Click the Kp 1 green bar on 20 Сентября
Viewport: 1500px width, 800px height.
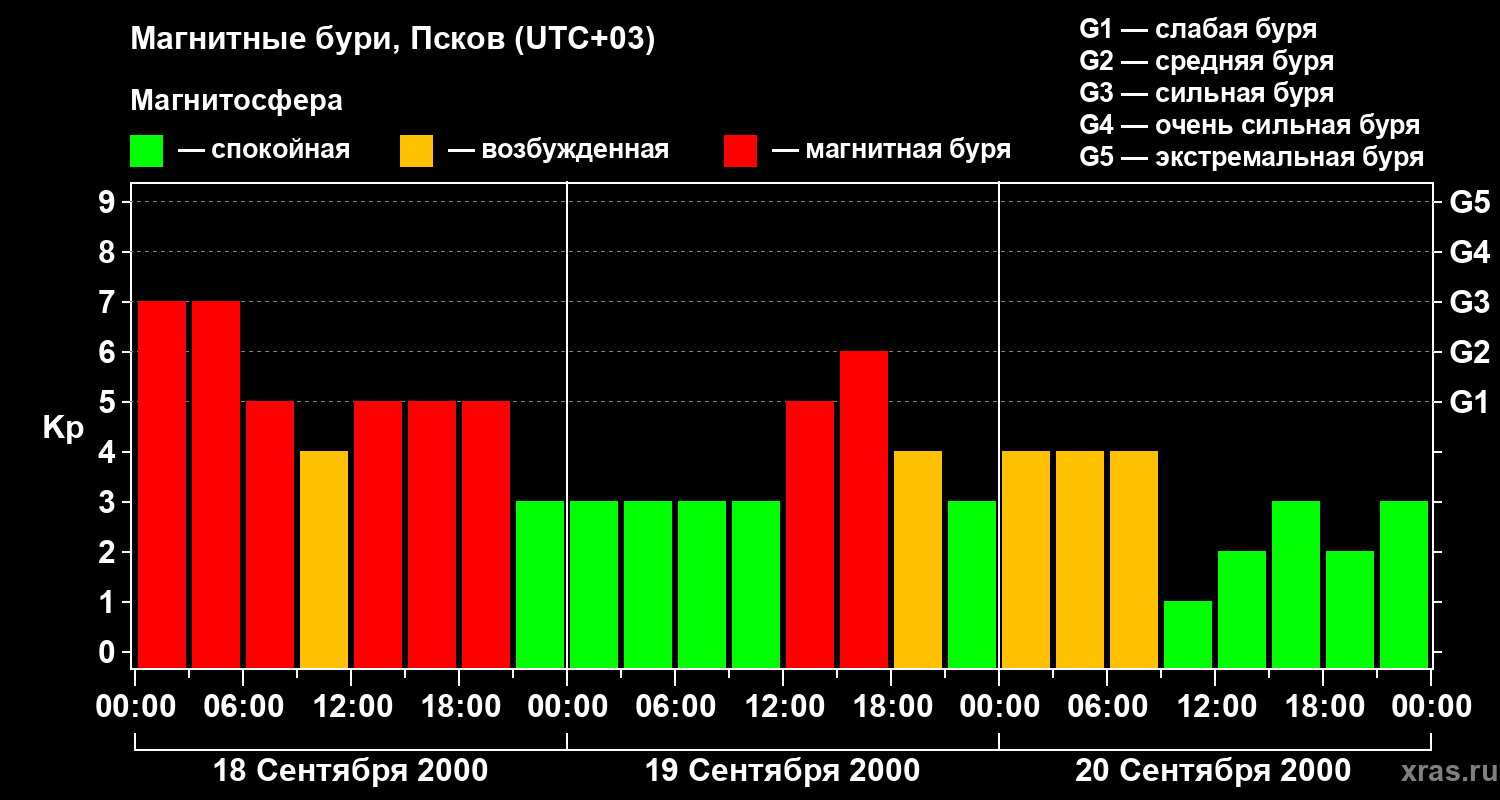coord(1188,634)
